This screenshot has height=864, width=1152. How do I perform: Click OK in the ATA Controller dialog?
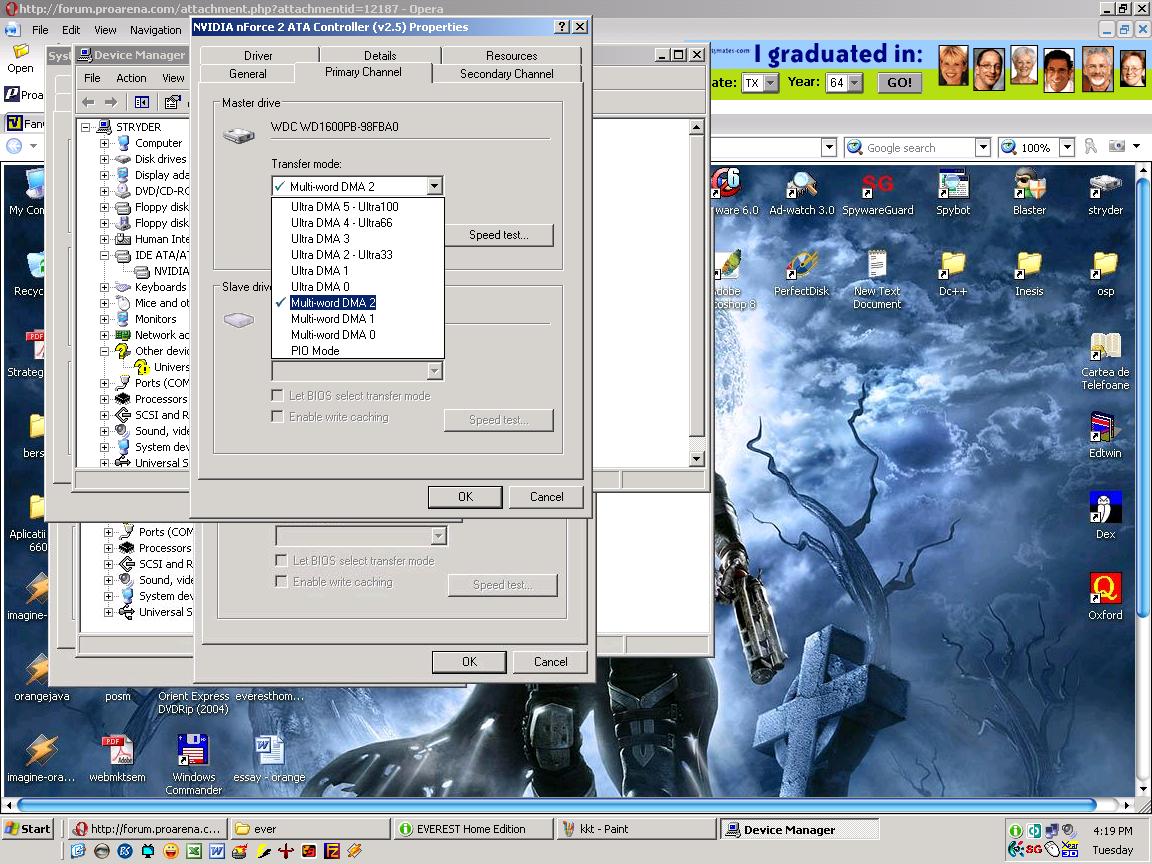[465, 497]
